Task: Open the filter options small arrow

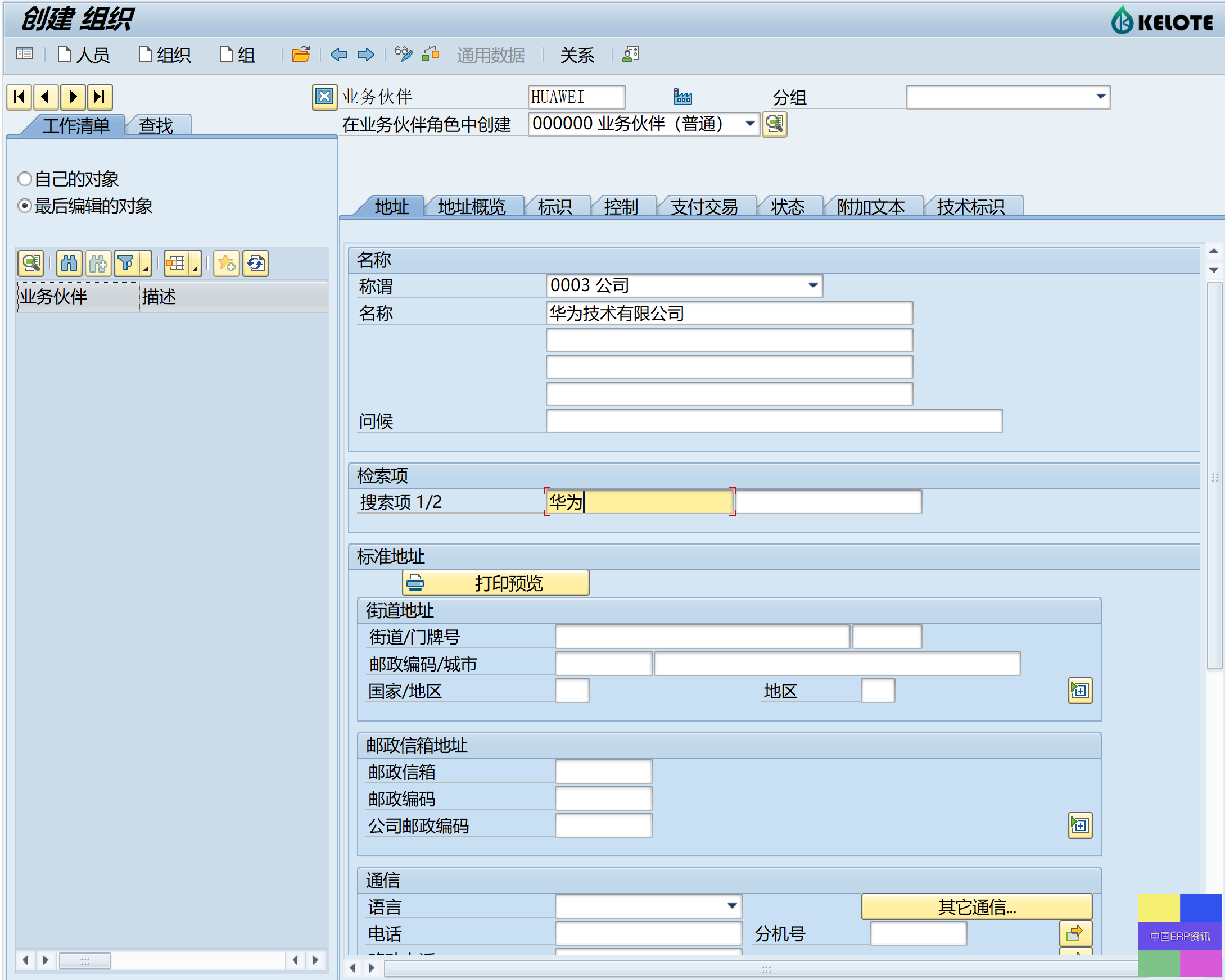Action: coord(146,264)
